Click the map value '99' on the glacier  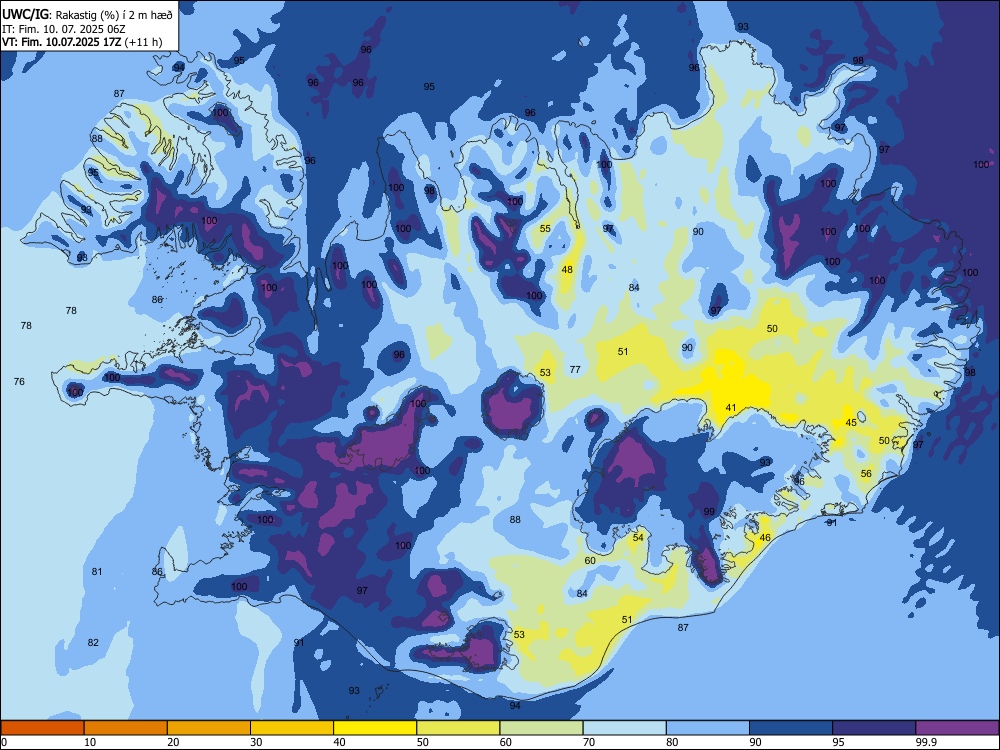point(709,512)
